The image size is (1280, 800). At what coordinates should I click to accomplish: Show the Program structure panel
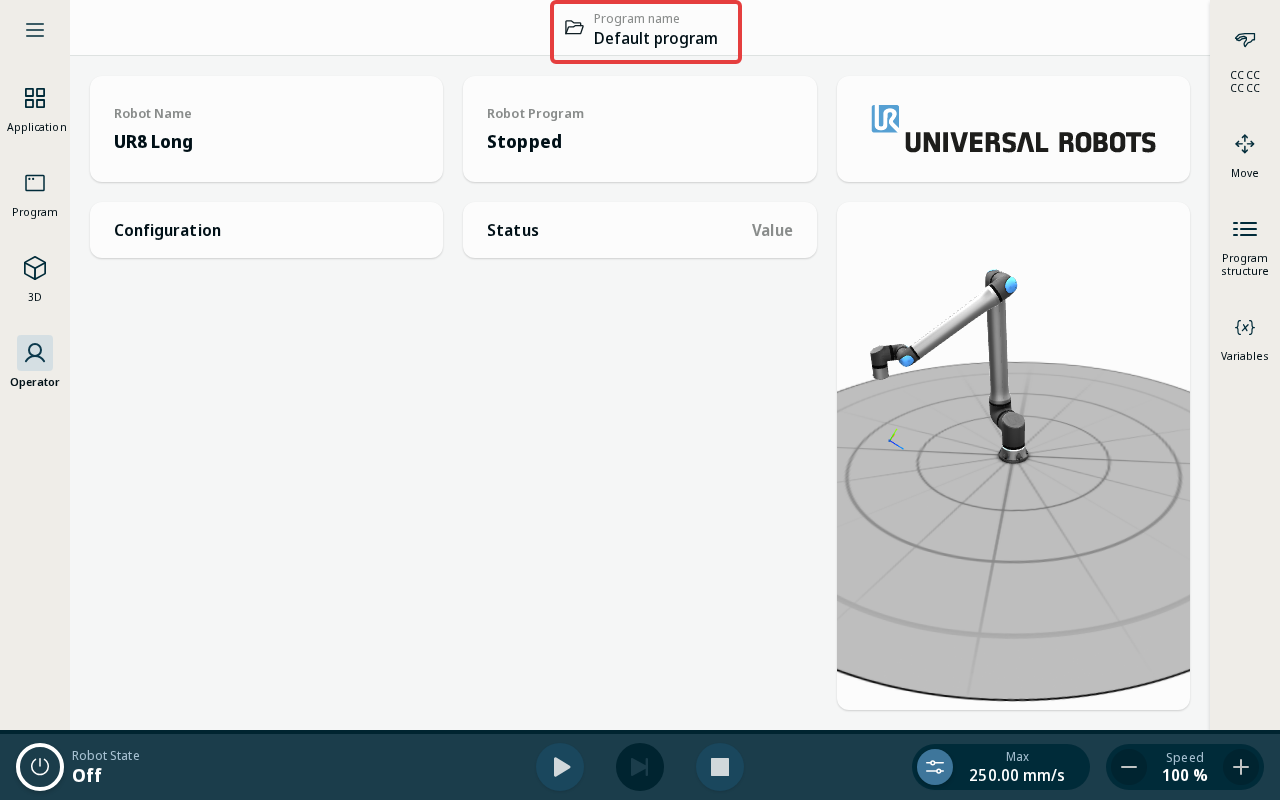[x=1245, y=247]
